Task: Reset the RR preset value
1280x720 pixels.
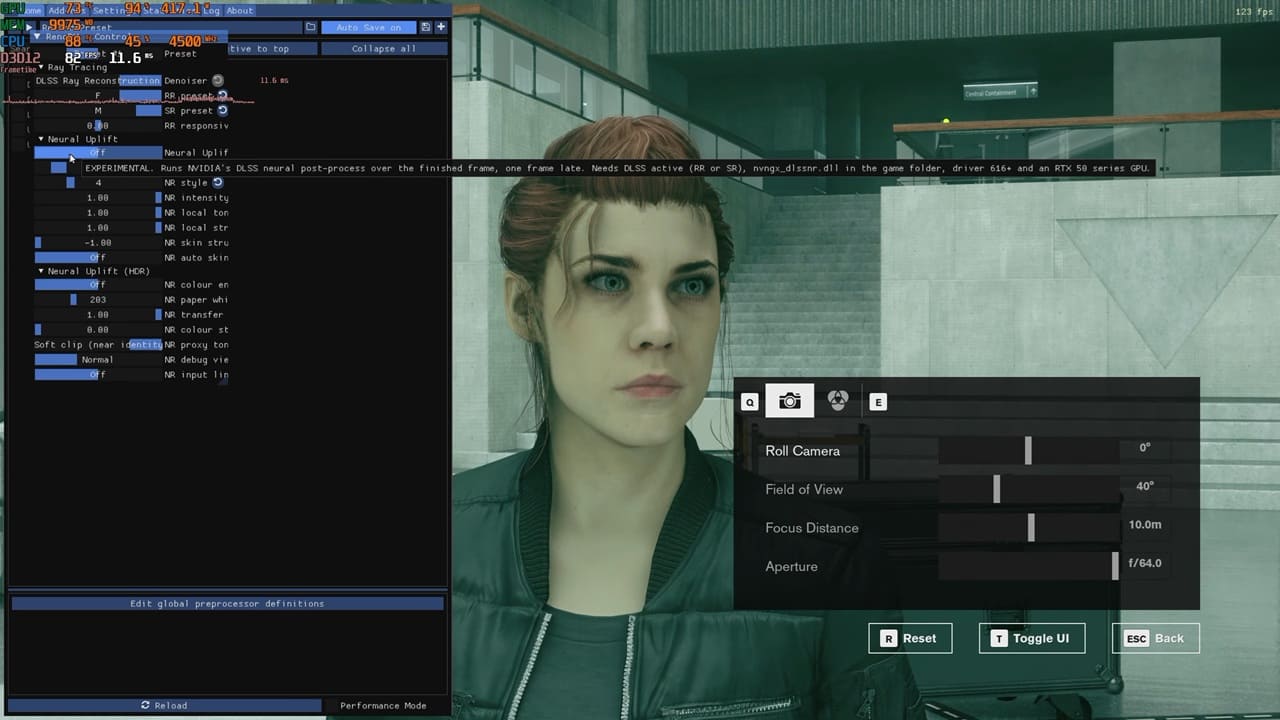Action: click(222, 96)
